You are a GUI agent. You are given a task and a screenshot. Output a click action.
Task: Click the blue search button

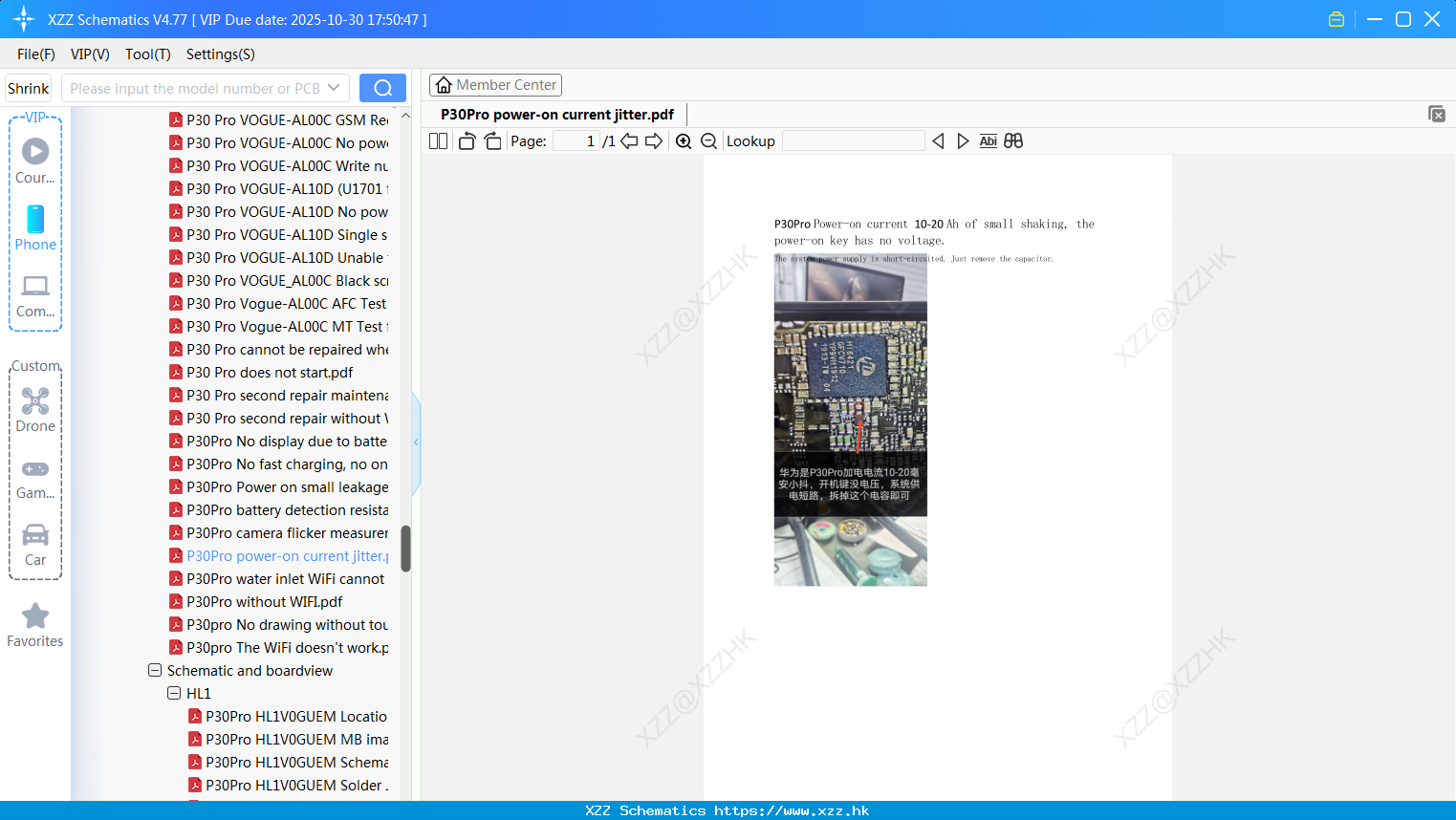point(382,88)
